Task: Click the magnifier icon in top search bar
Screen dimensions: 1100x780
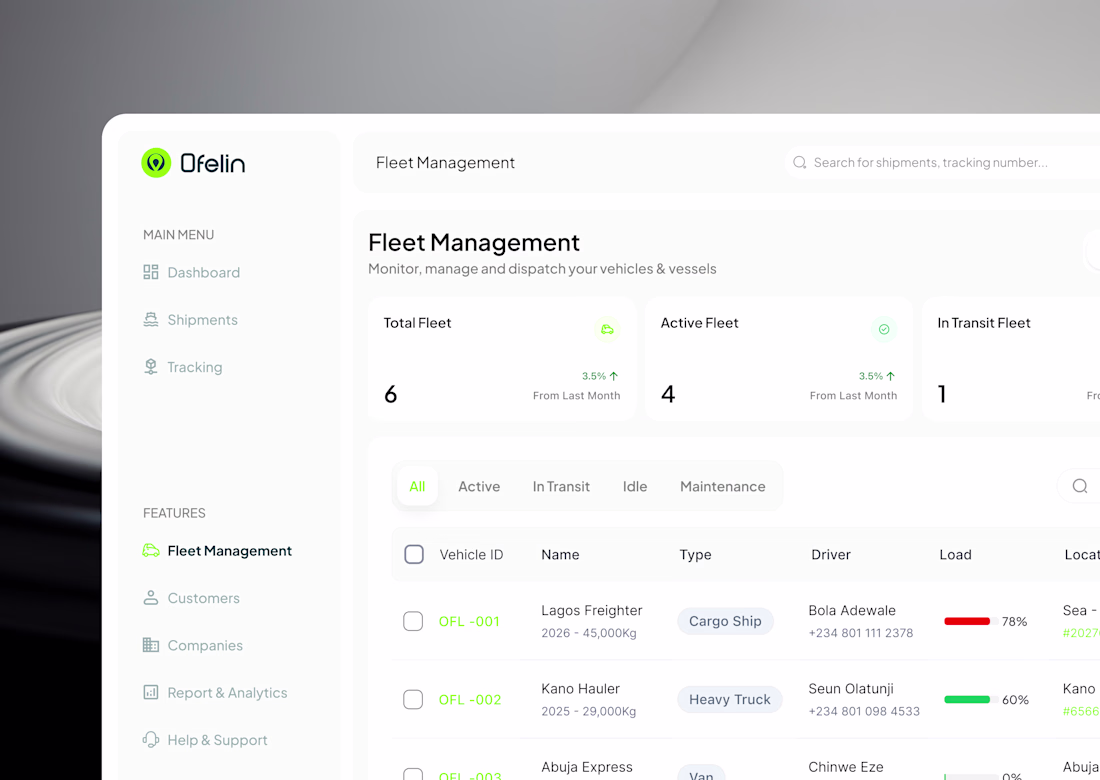Action: pyautogui.click(x=799, y=163)
